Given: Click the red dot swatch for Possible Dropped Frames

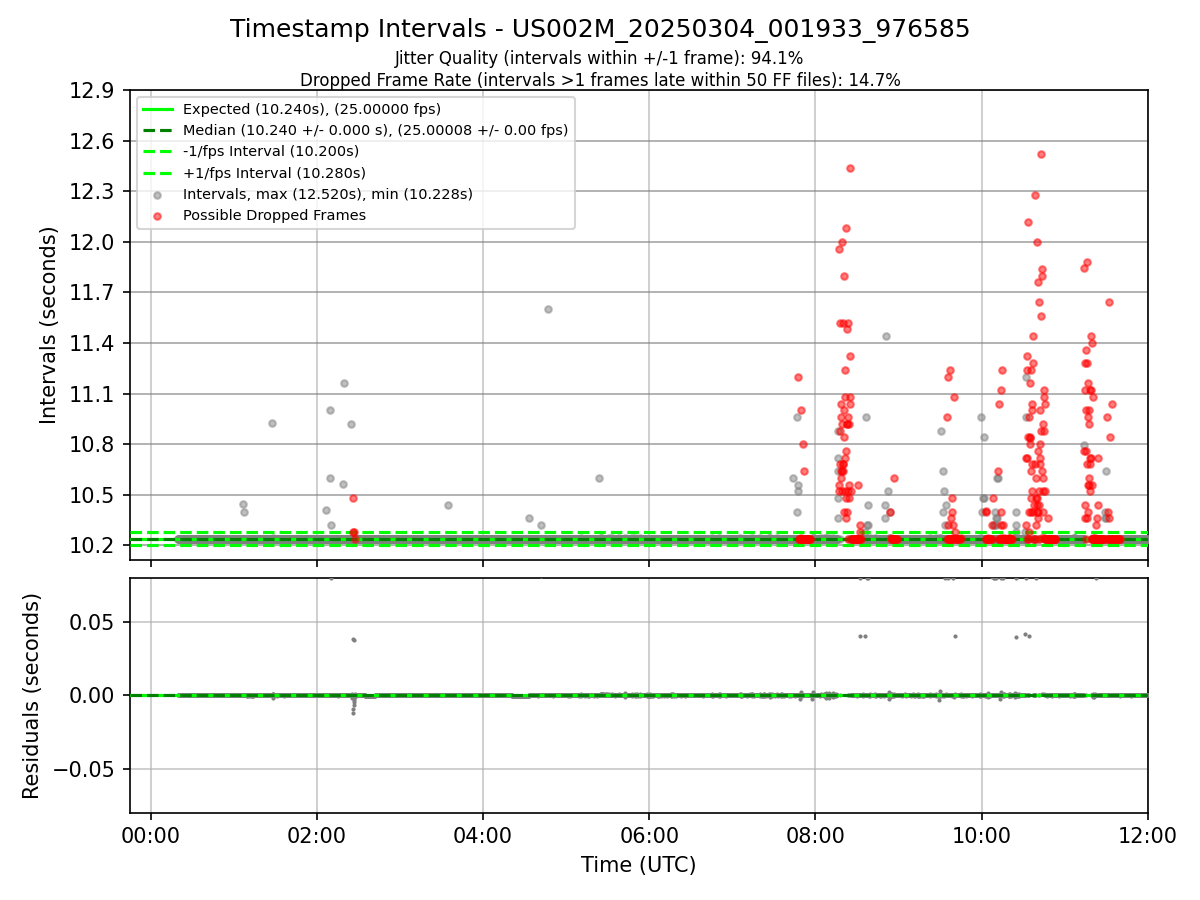Looking at the screenshot, I should (x=157, y=215).
